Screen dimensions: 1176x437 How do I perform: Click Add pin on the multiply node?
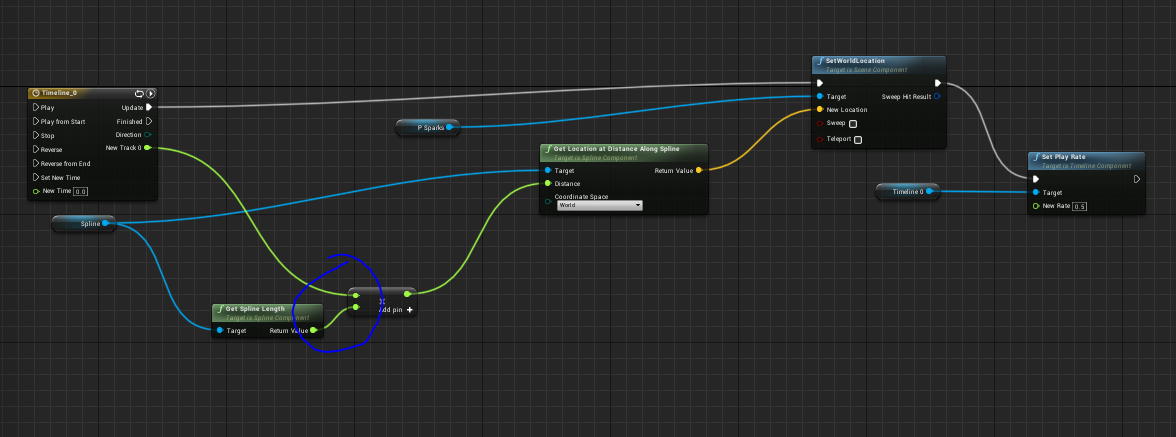[396, 310]
